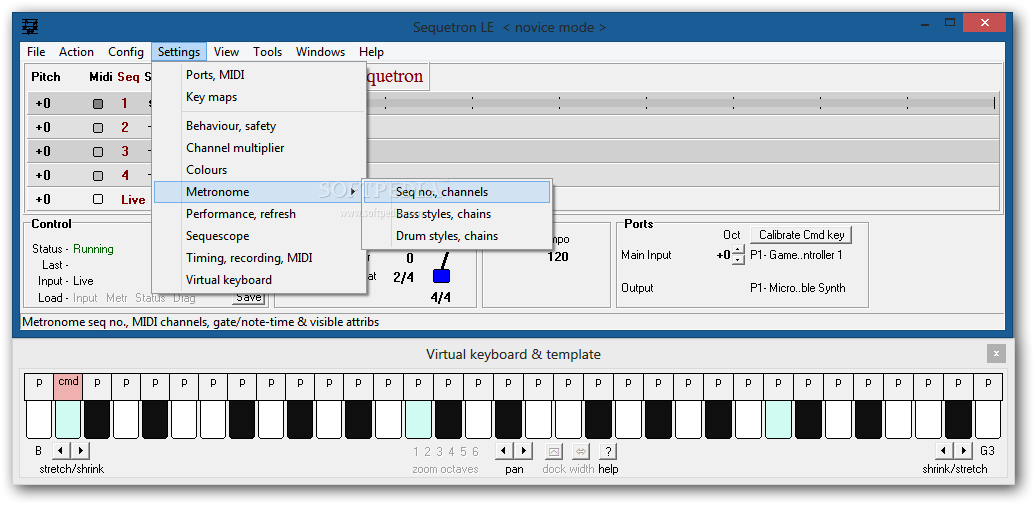Open the Tools menu

[x=267, y=51]
